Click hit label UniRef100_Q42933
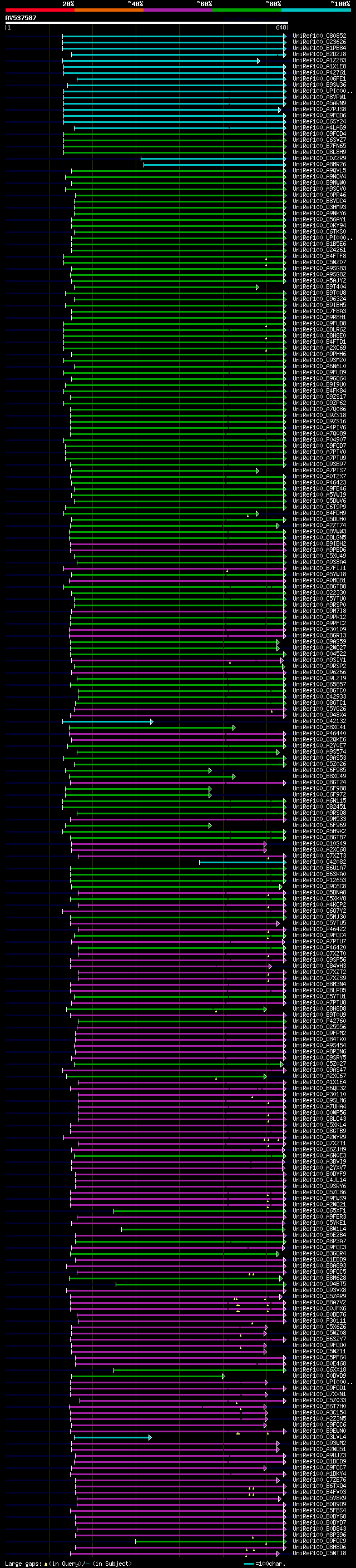 pos(319,697)
